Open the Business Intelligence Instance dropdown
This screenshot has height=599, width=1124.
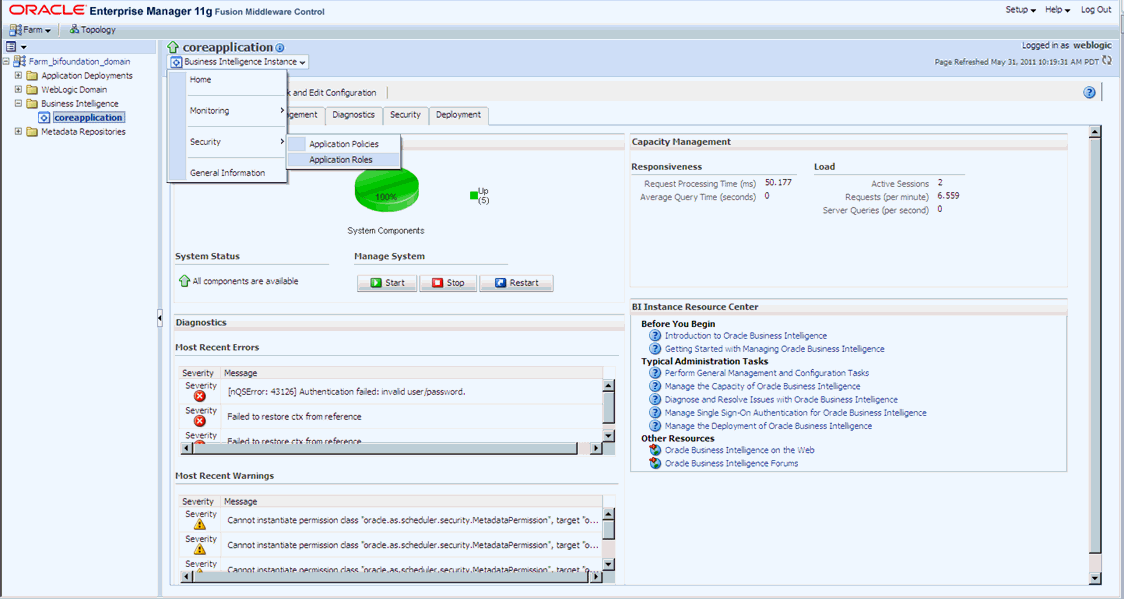click(239, 62)
